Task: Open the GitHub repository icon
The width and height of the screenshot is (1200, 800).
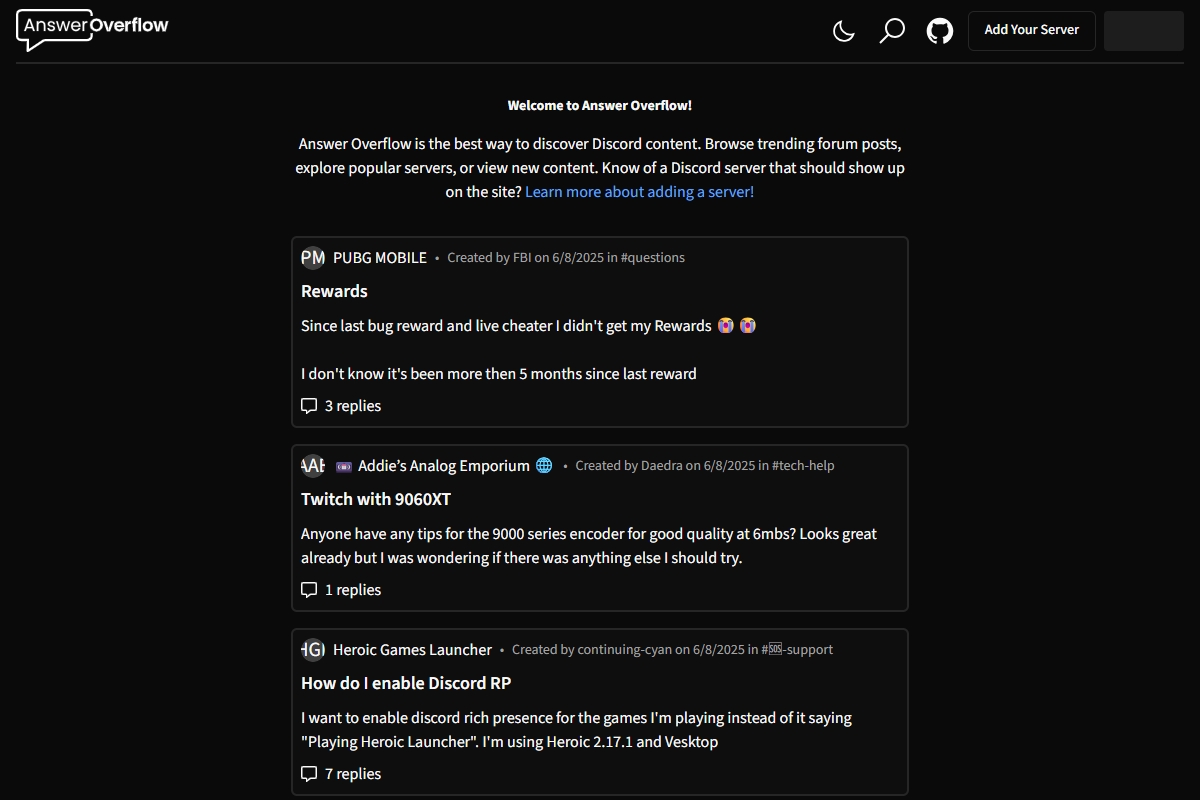Action: pyautogui.click(x=939, y=30)
